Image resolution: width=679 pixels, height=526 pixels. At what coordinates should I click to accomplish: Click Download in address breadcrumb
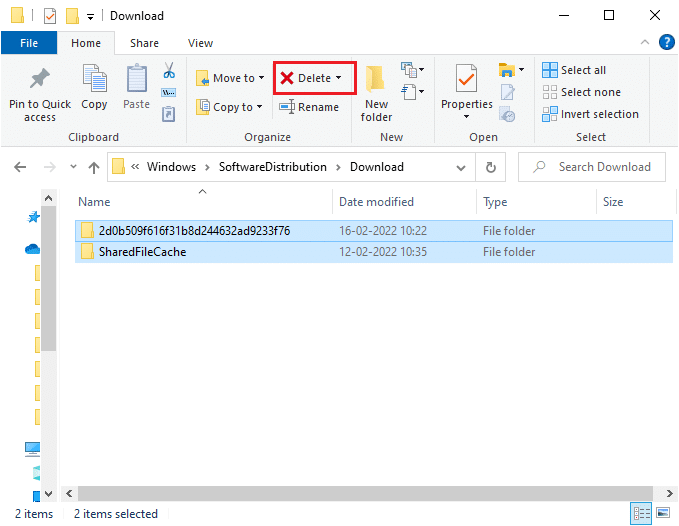coord(376,167)
